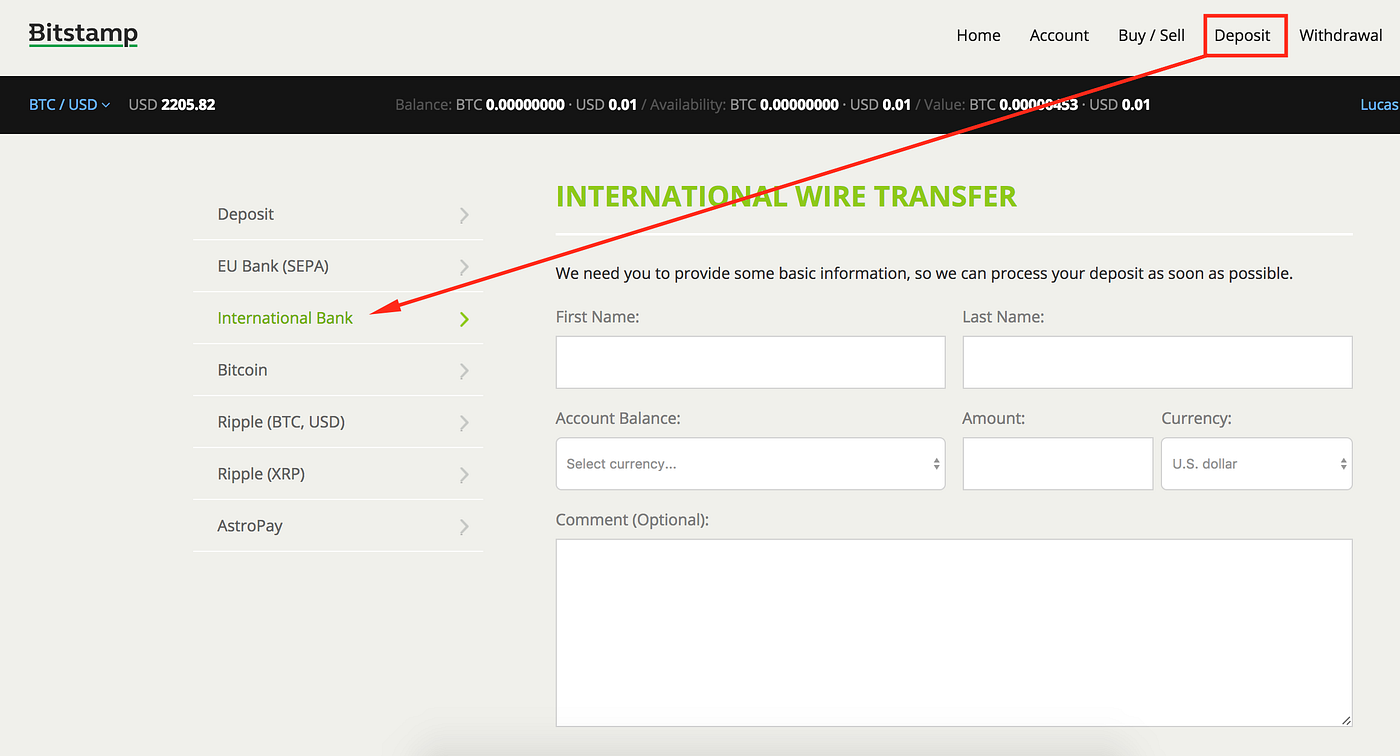Click chevron beside Ripple (BTC, USD)
1400x756 pixels.
pos(464,423)
